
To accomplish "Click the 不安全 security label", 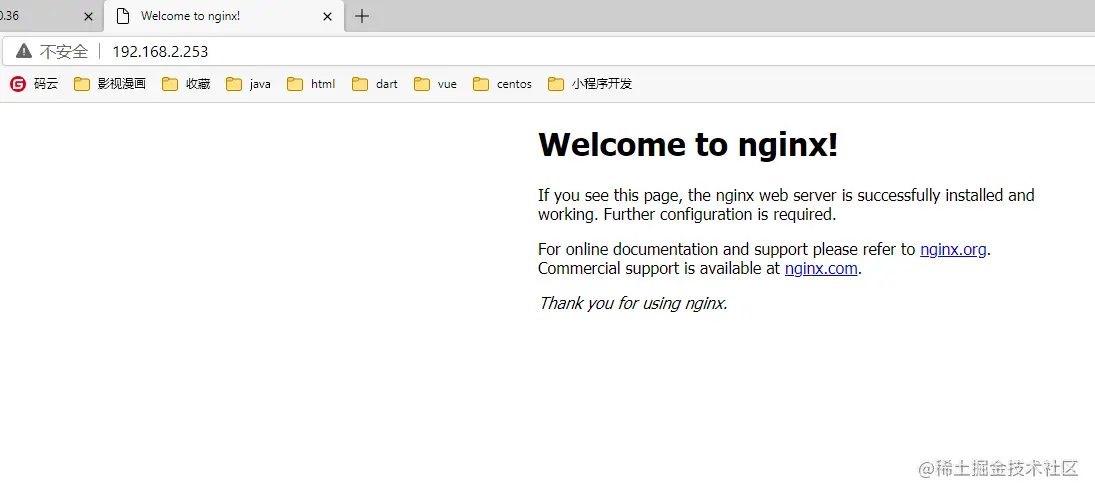I will 64,51.
